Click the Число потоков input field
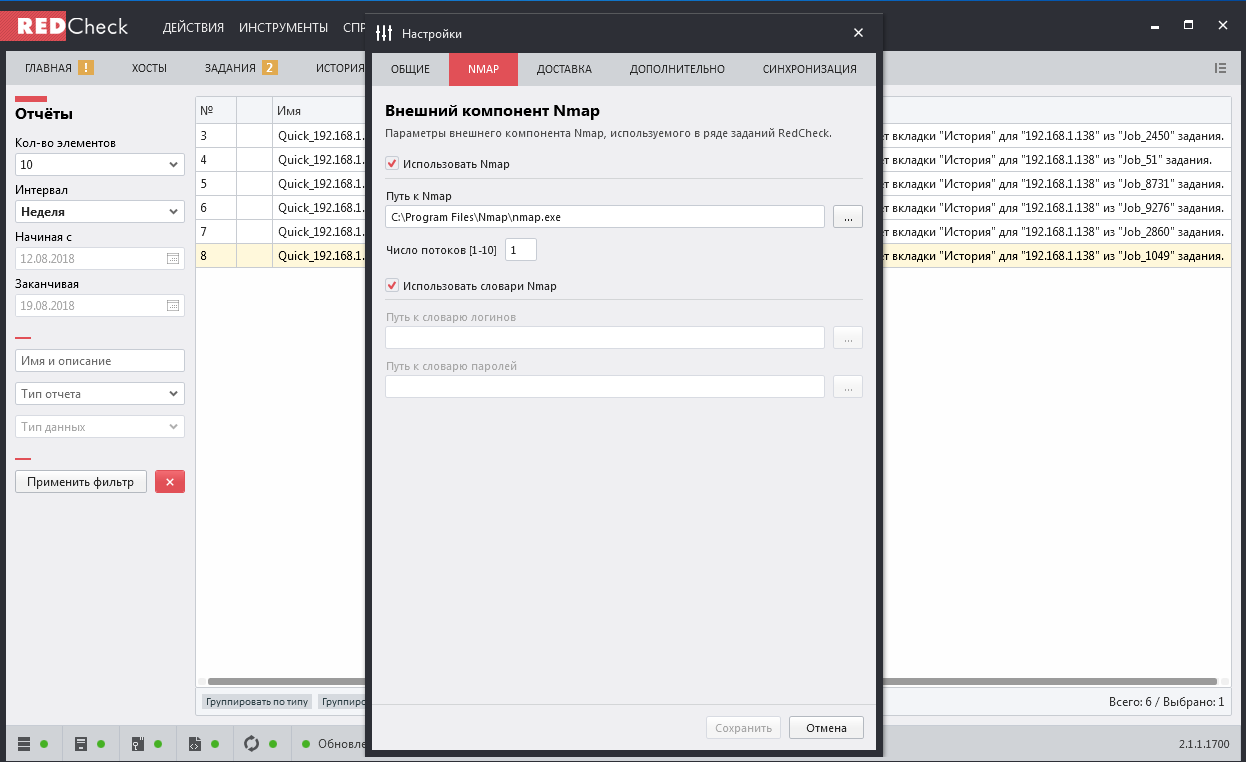The image size is (1246, 762). click(521, 250)
